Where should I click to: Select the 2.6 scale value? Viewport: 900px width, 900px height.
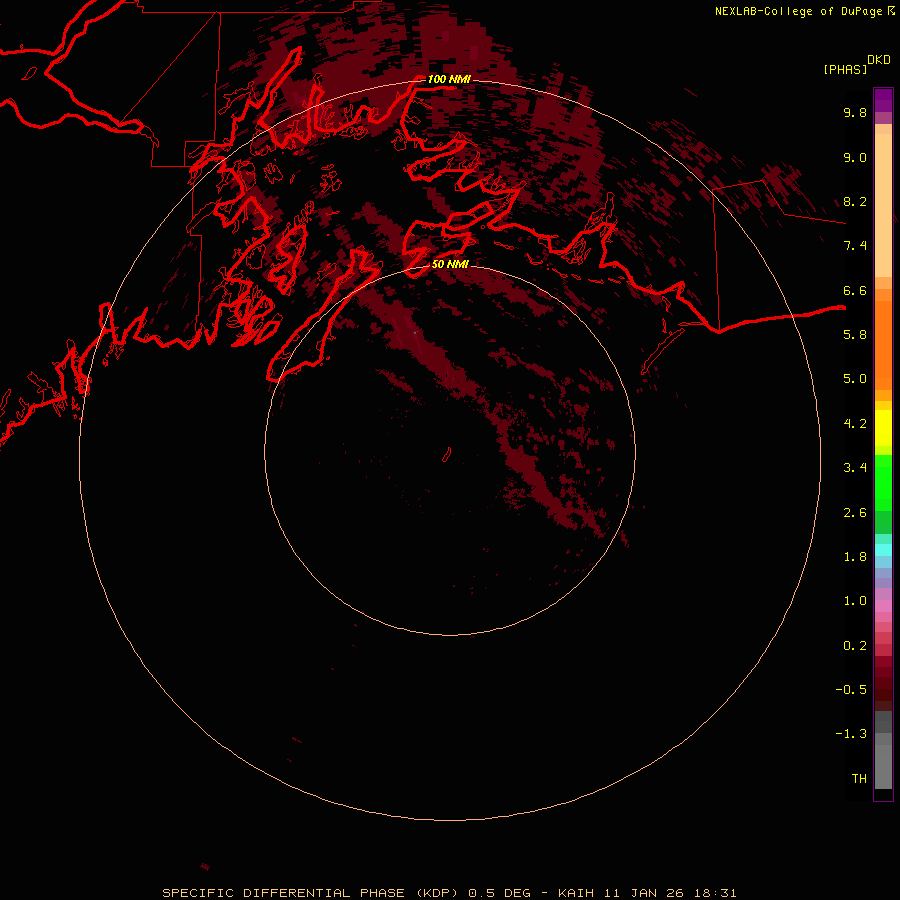tap(855, 513)
